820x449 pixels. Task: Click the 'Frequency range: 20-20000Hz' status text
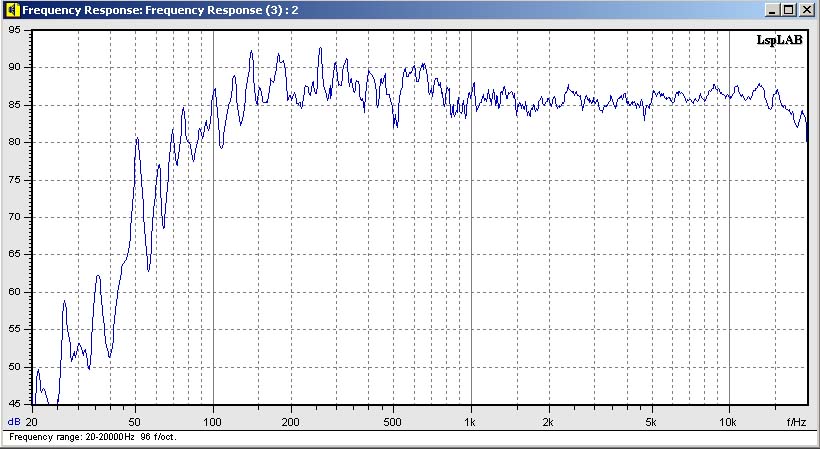click(x=72, y=437)
